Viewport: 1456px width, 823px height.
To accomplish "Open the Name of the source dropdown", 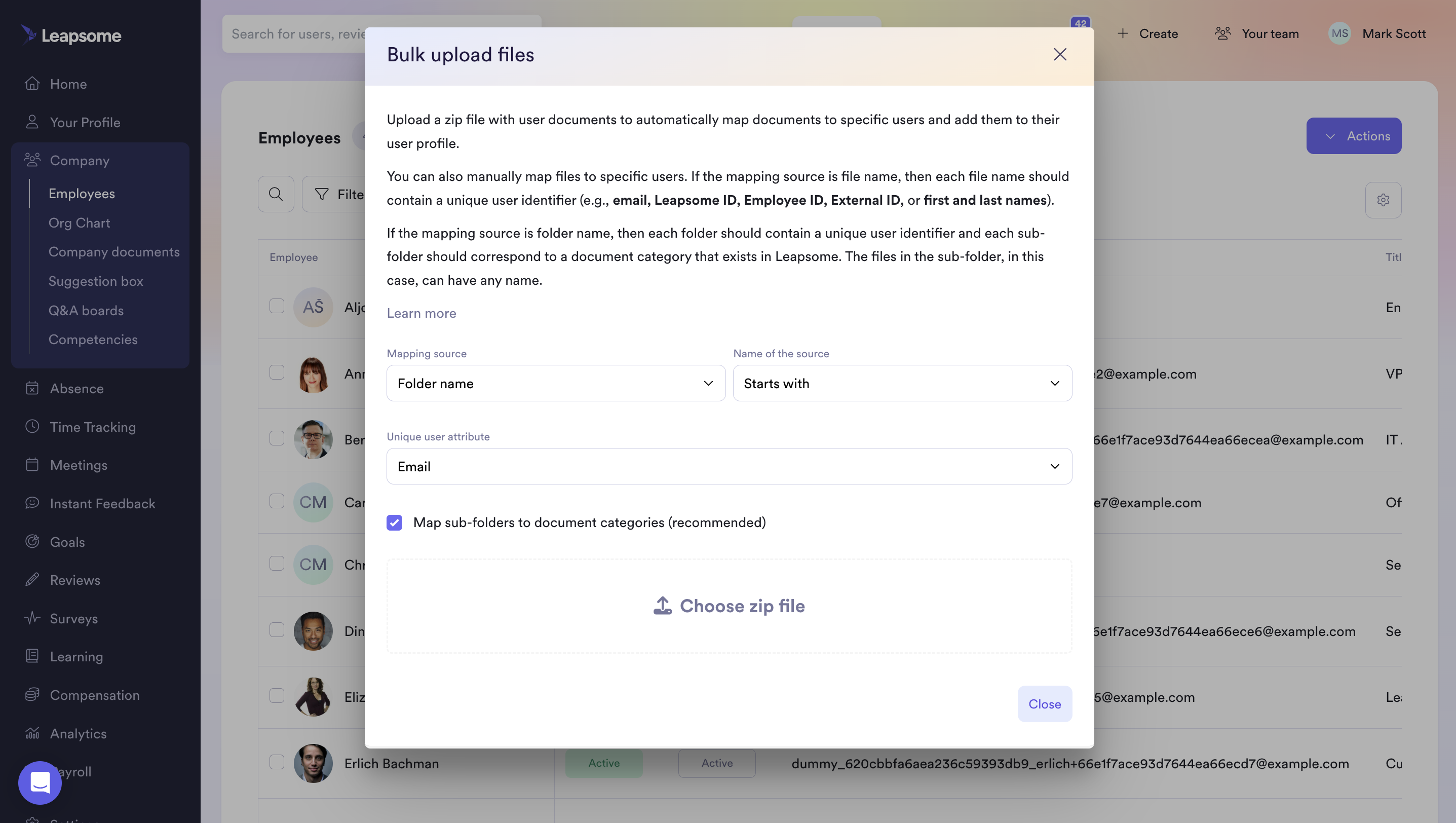I will point(902,383).
